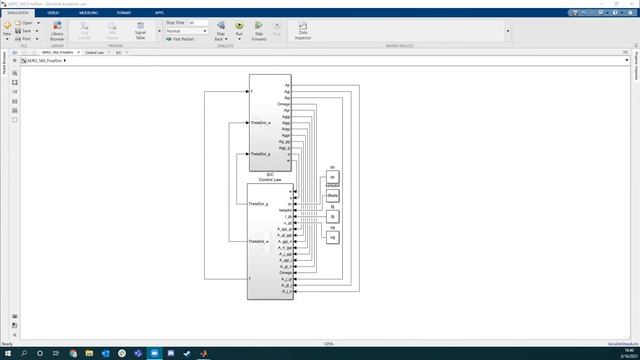Select the 'm' To Workspace block
640x360 pixels.
[332, 177]
